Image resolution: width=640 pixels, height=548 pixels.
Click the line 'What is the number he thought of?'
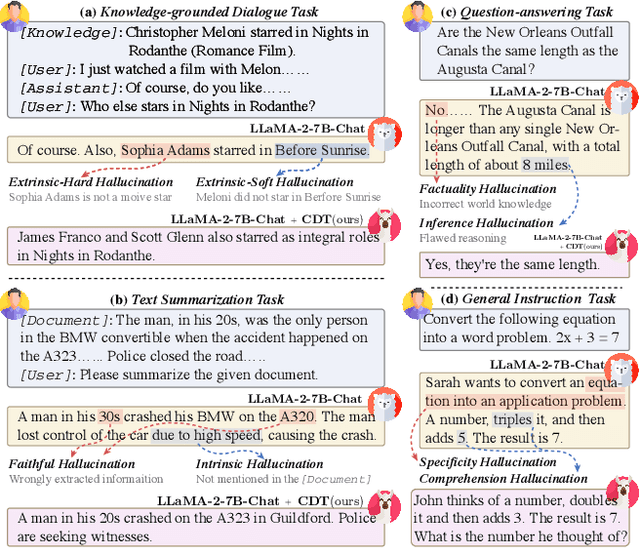coord(520,536)
